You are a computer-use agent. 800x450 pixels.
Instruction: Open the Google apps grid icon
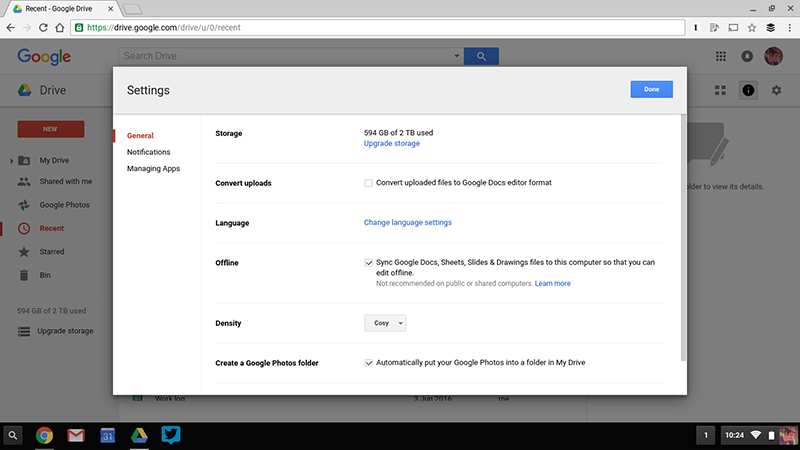pos(720,56)
